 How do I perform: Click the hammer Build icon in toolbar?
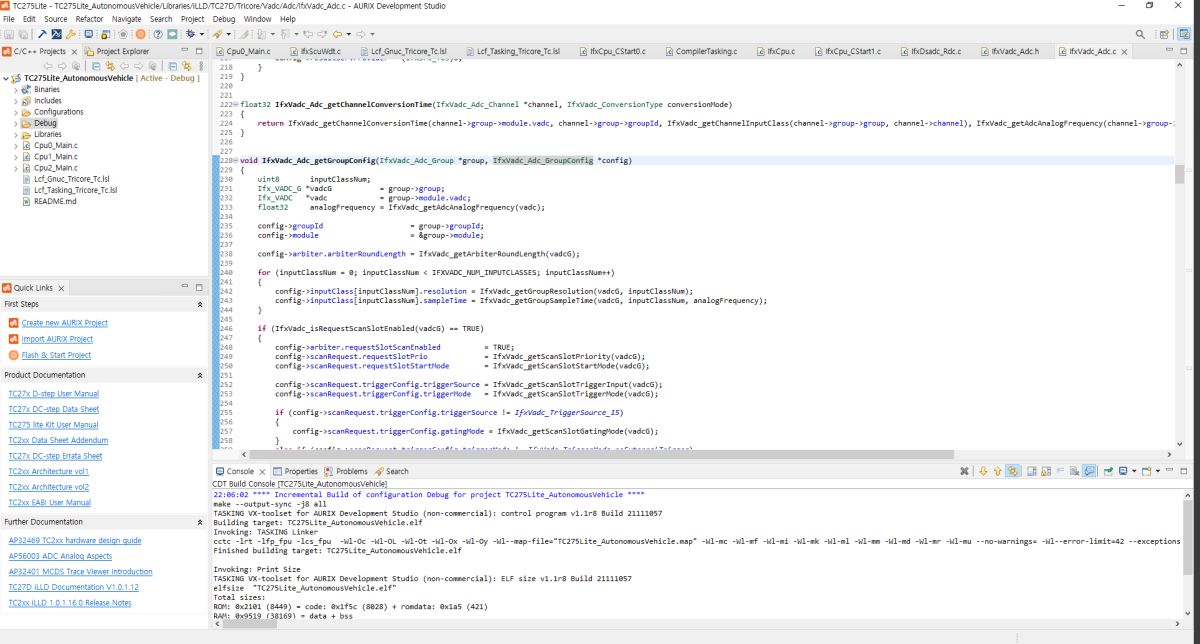(x=42, y=34)
